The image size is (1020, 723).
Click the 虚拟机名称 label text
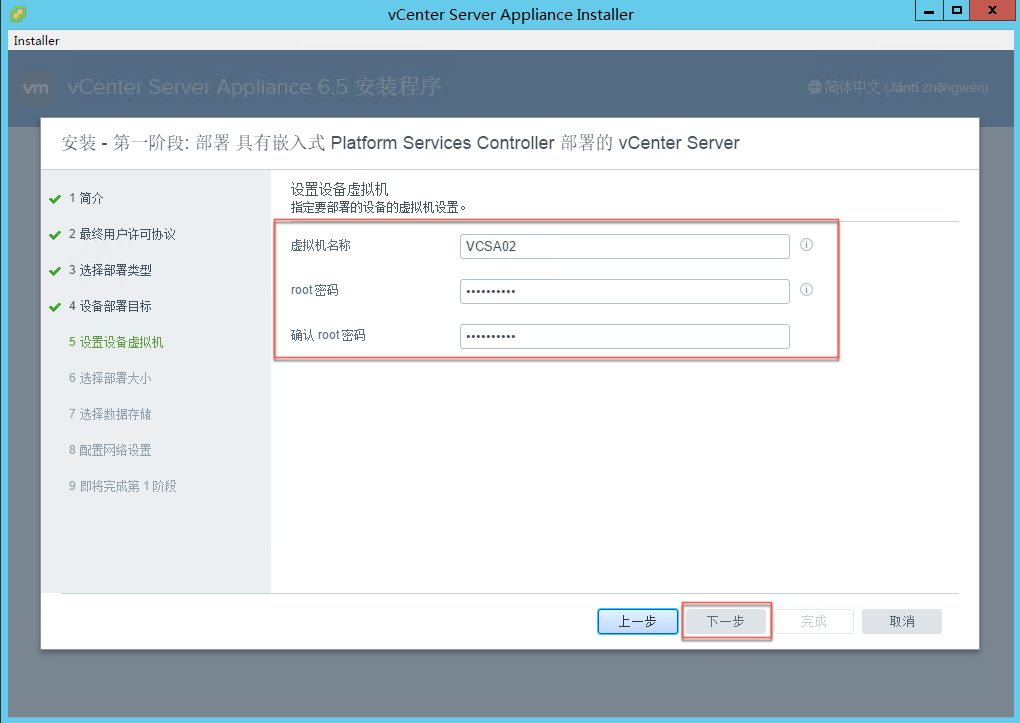click(x=321, y=245)
